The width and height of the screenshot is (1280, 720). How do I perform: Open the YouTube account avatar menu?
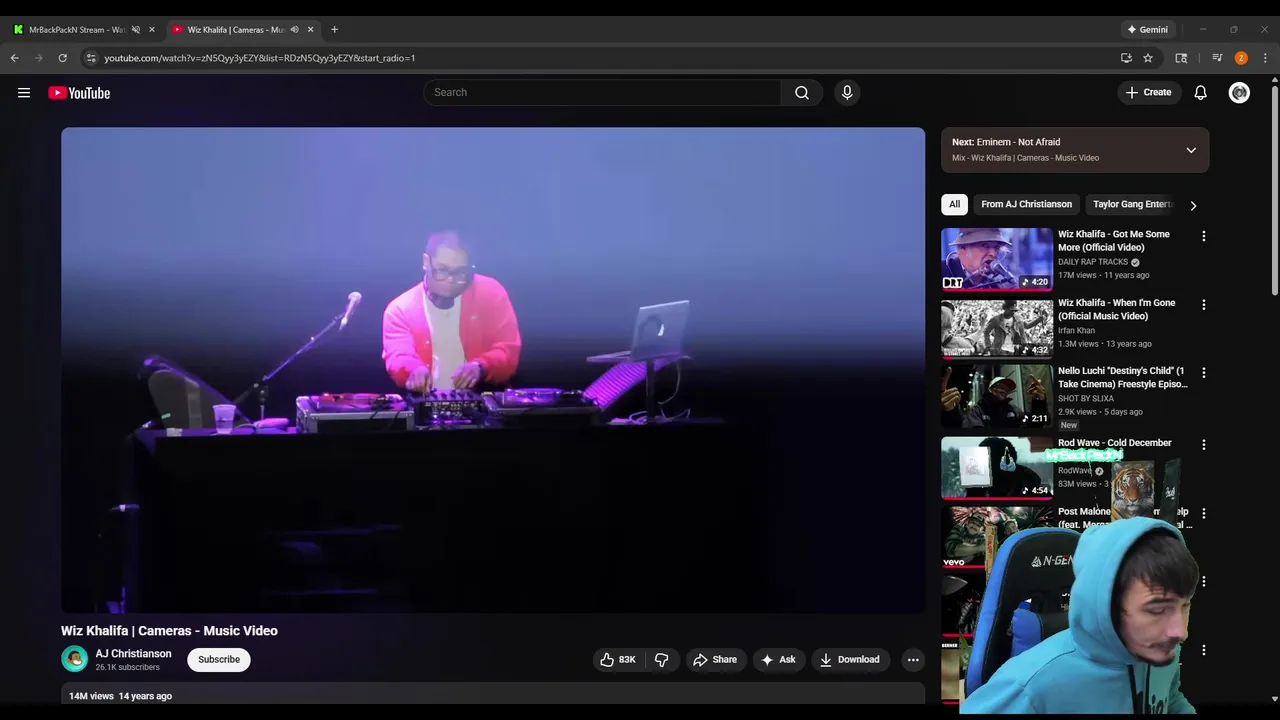(1239, 92)
